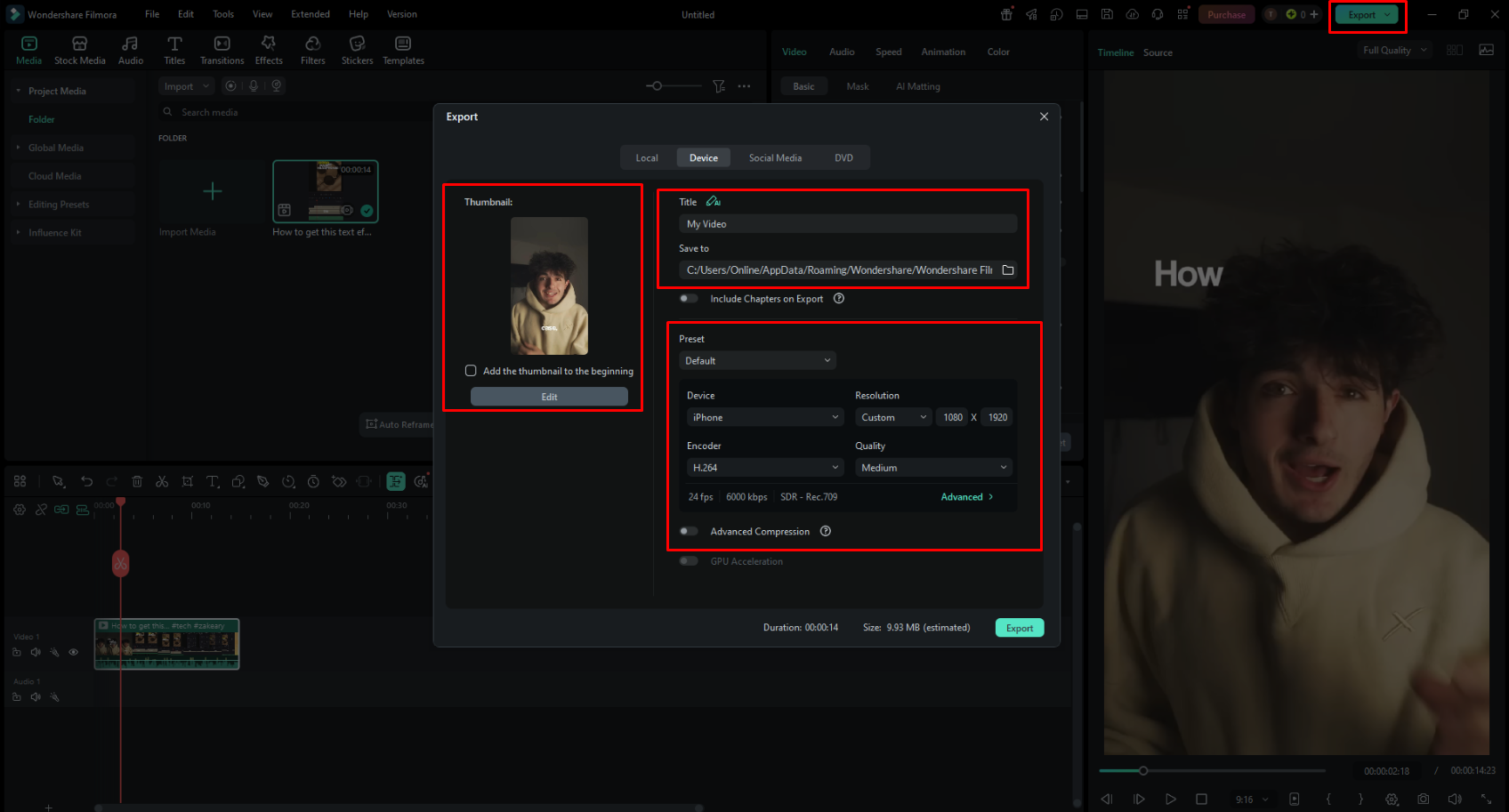Screen dimensions: 1509x812
Task: Click the Export button in title bar
Action: 1368,15
